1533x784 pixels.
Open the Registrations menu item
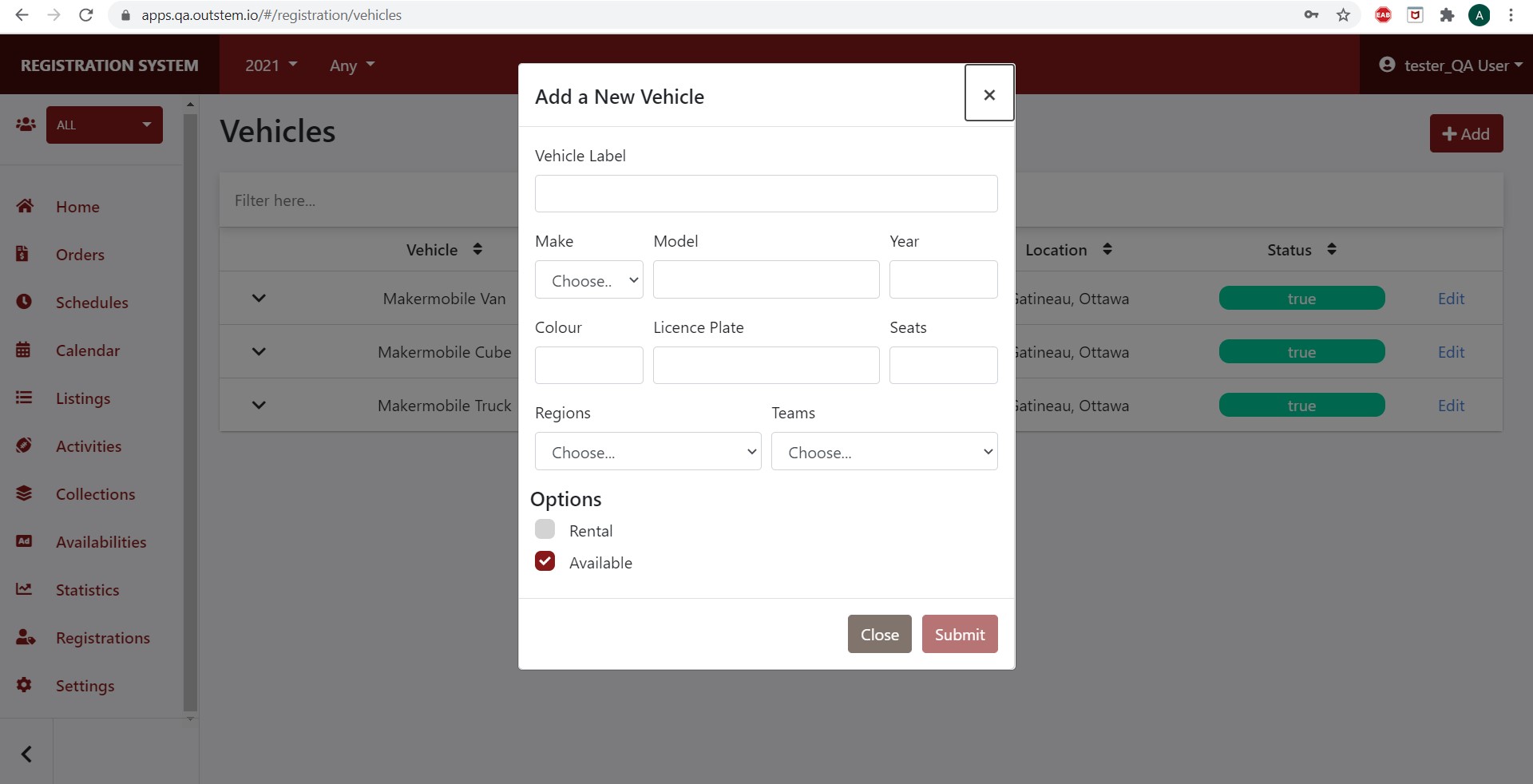coord(103,638)
